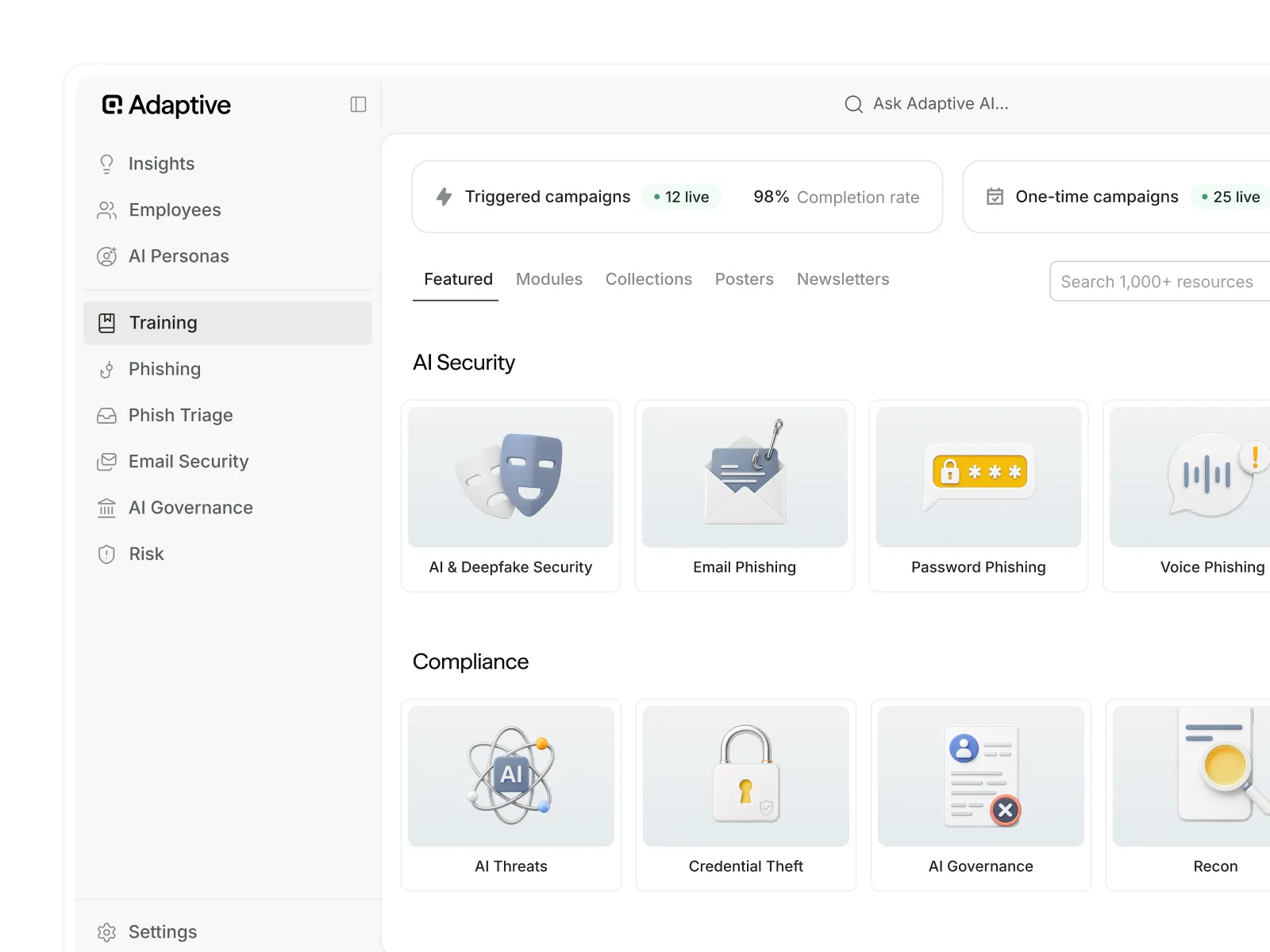Open Risk in the sidebar

228,554
